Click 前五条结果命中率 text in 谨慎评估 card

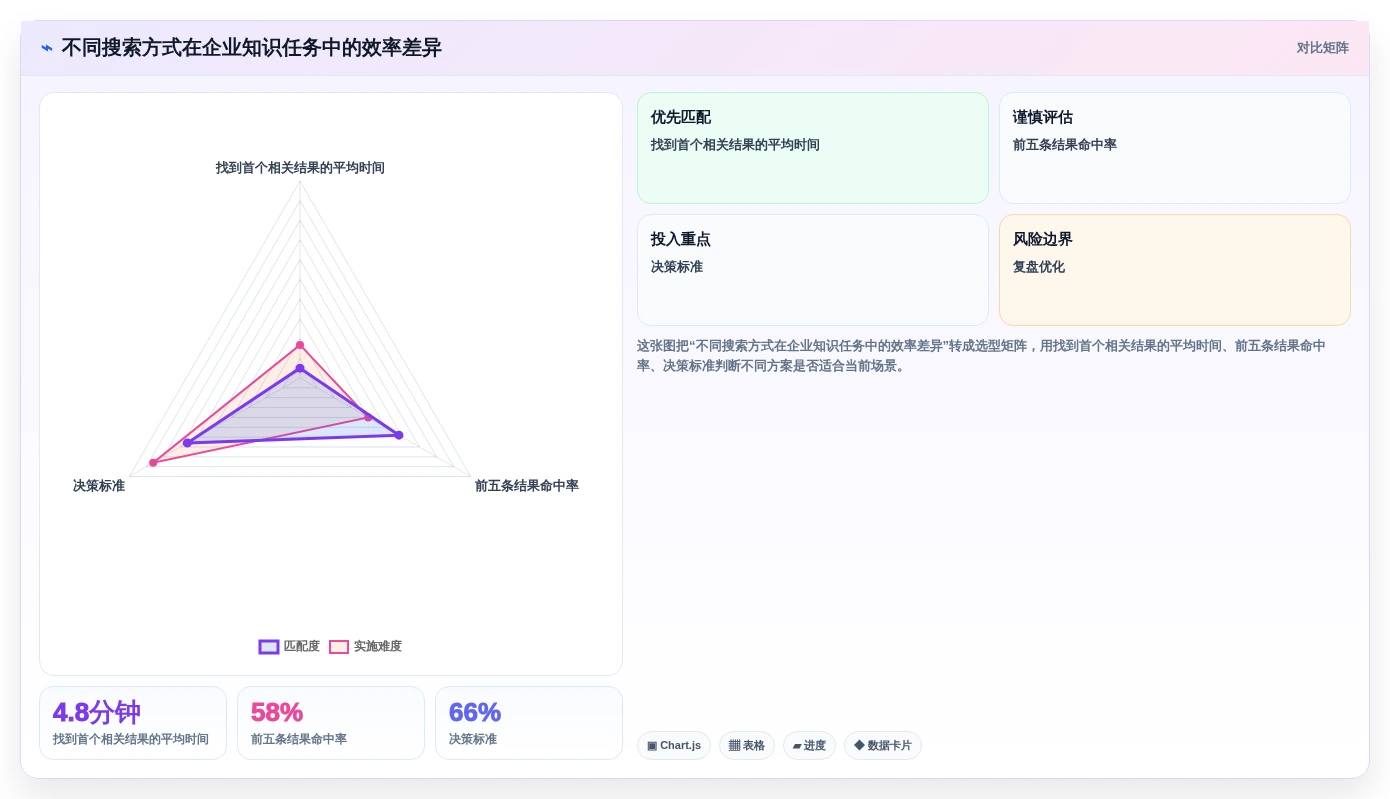click(x=1064, y=145)
